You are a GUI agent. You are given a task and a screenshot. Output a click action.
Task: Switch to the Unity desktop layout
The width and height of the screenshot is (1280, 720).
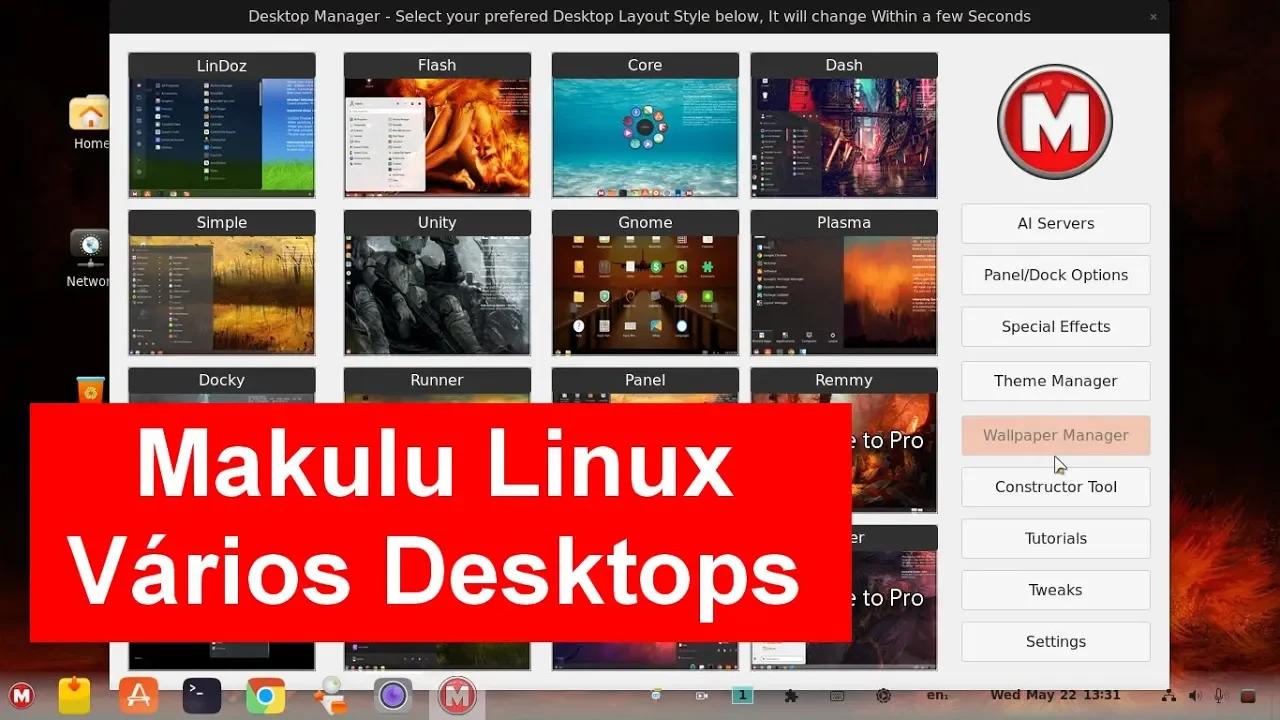click(437, 282)
